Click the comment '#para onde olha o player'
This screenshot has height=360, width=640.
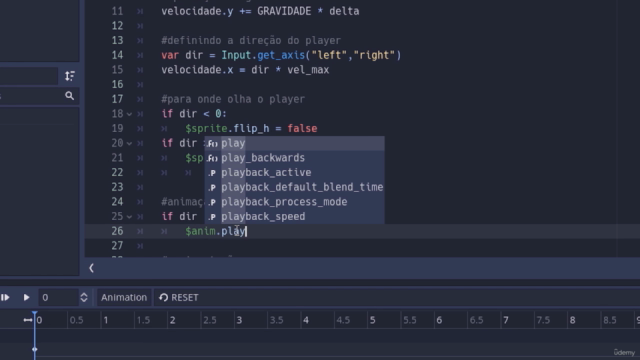coord(233,99)
